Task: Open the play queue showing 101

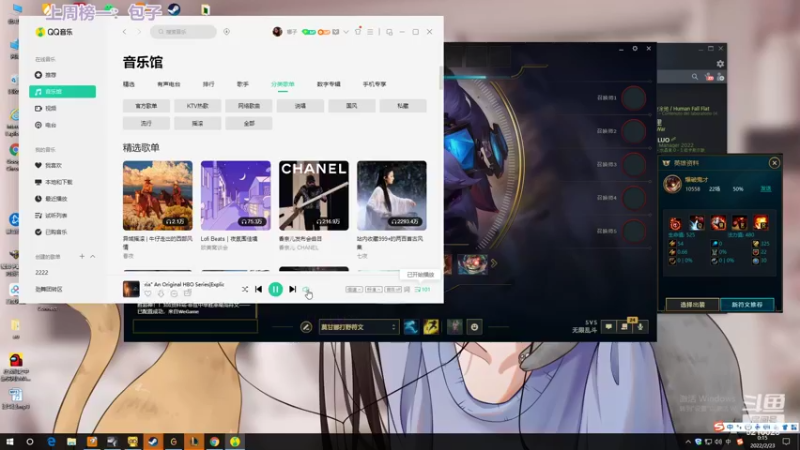Action: [x=422, y=289]
